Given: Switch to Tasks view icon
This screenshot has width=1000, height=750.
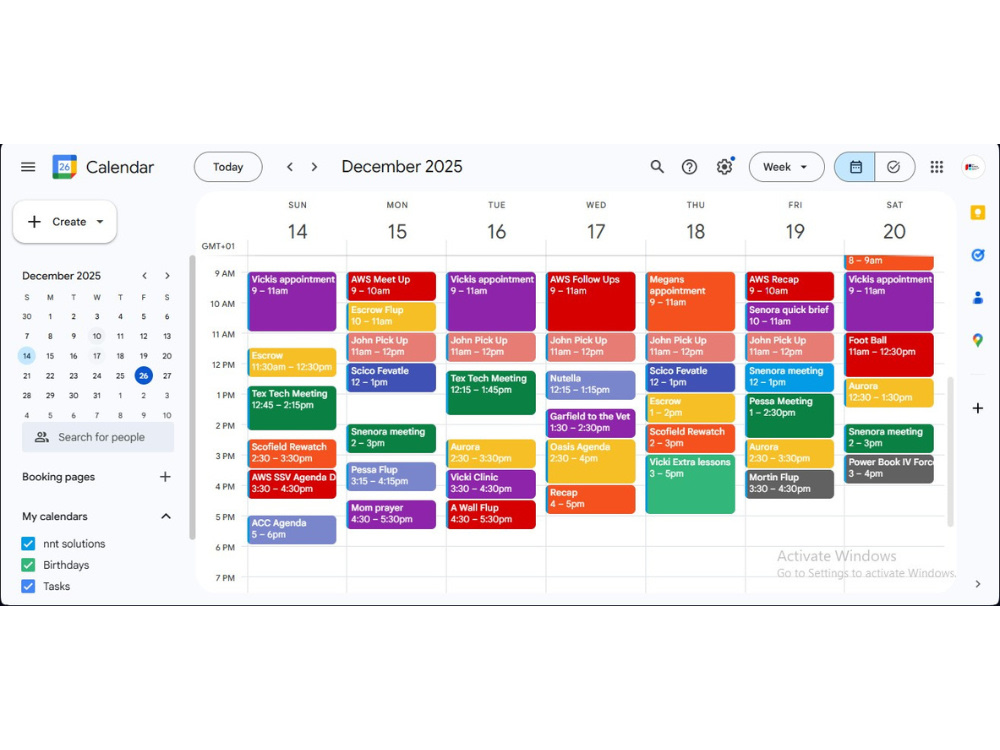Looking at the screenshot, I should click(894, 167).
